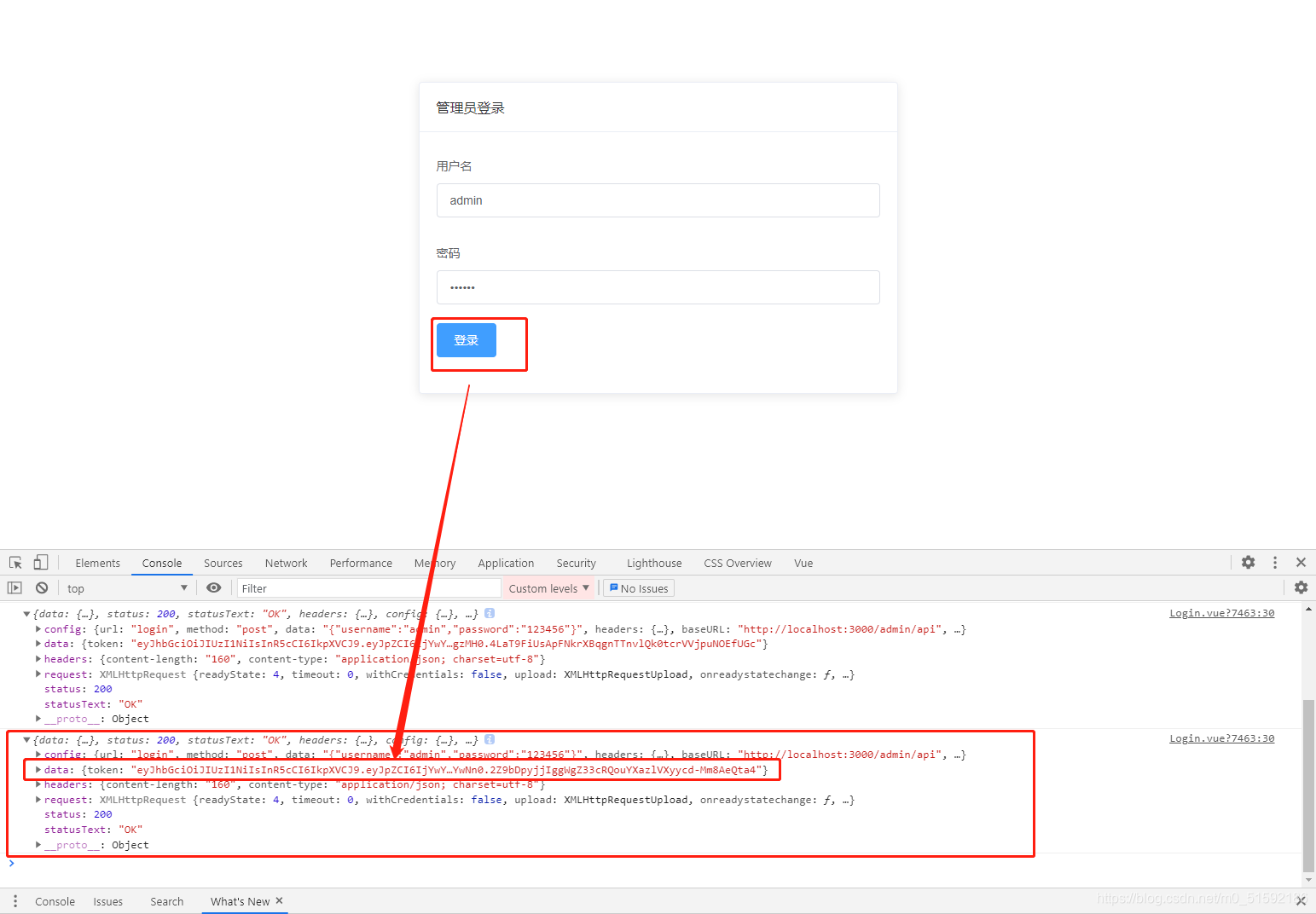Click the info icon beside first logged object

click(x=490, y=613)
